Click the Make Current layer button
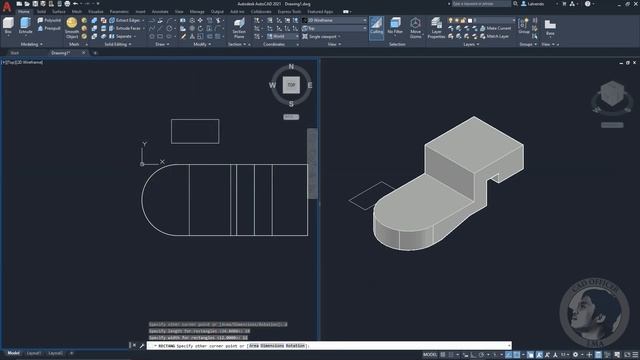Viewport: 640px width, 360px height. point(495,28)
